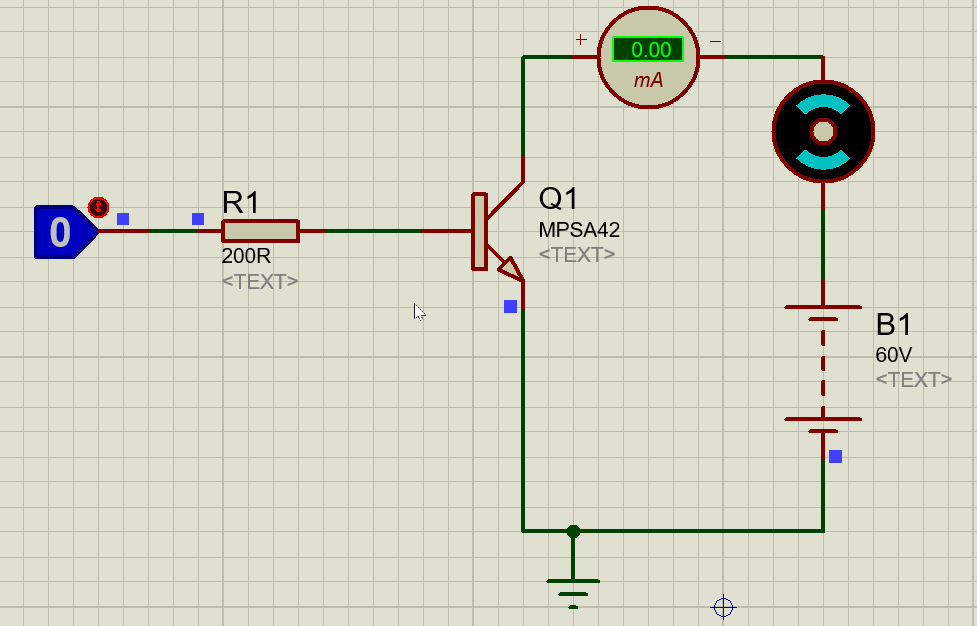Select the R1 resistor body
The width and height of the screenshot is (977, 626).
tap(260, 231)
